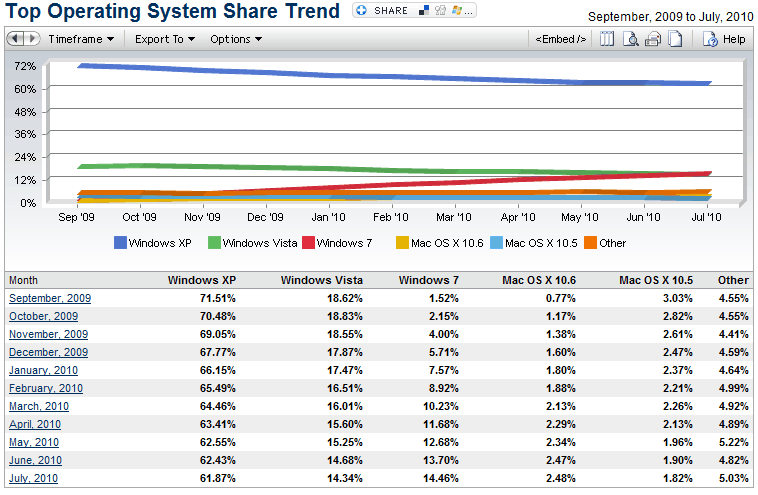
Task: Click the columns view icon next to Embed
Action: click(x=606, y=40)
